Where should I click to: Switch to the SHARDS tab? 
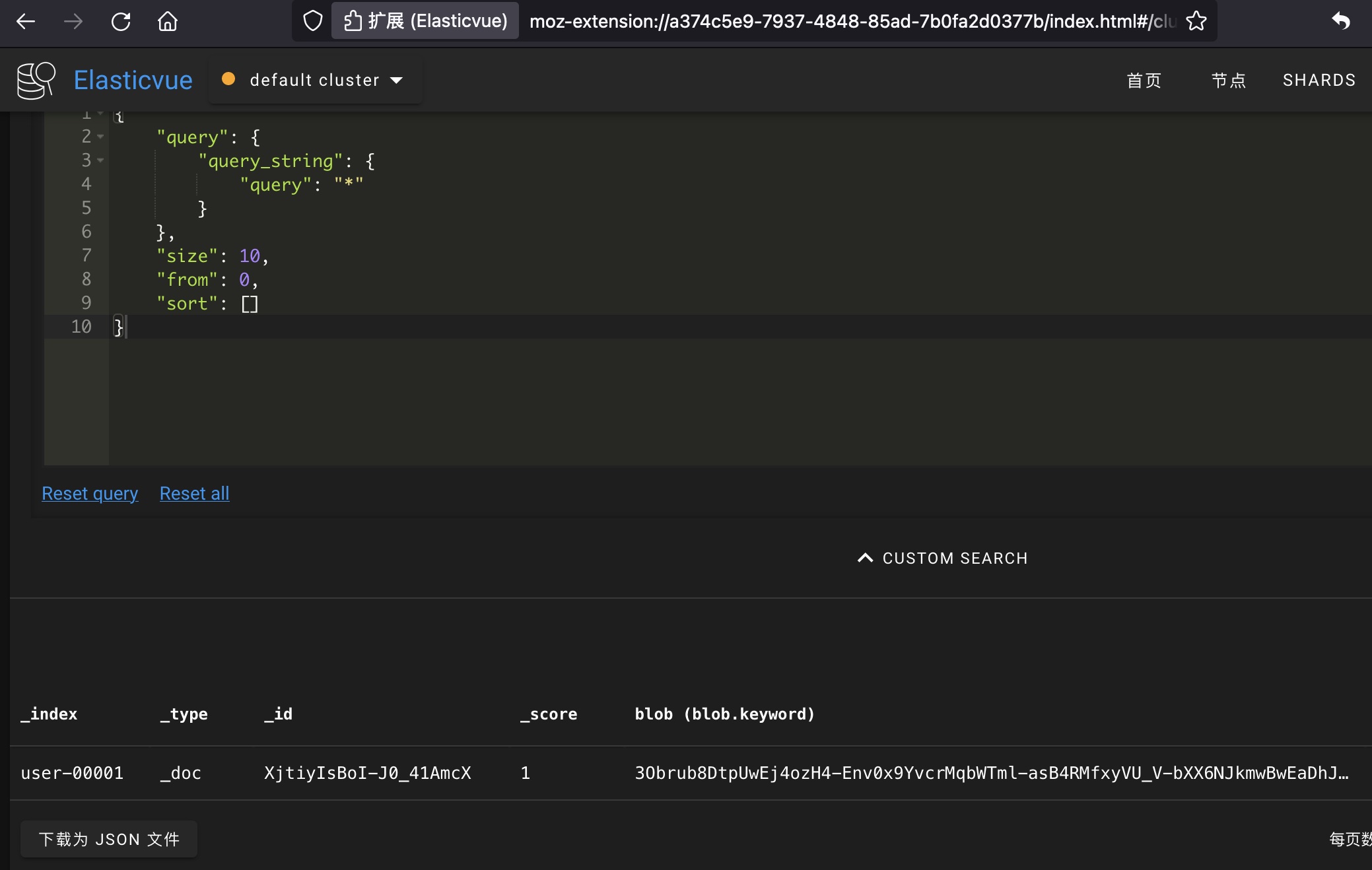[x=1319, y=81]
